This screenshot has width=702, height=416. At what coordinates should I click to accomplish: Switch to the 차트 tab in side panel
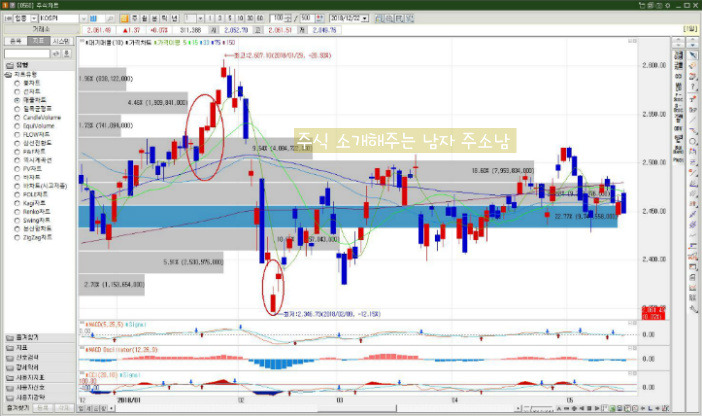(x=39, y=41)
